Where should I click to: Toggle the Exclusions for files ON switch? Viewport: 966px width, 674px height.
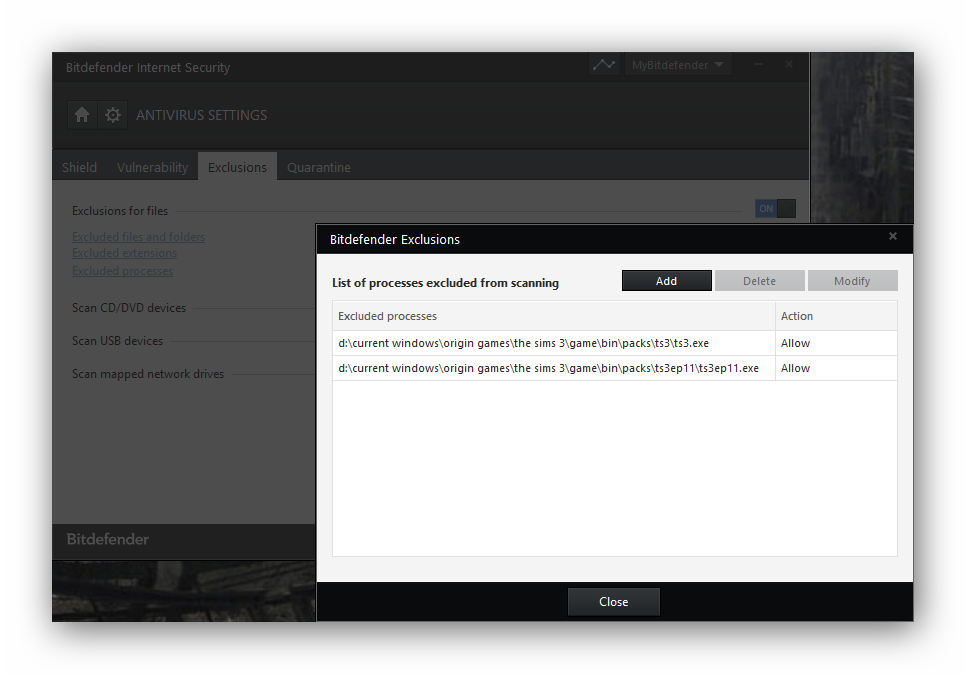pos(776,208)
